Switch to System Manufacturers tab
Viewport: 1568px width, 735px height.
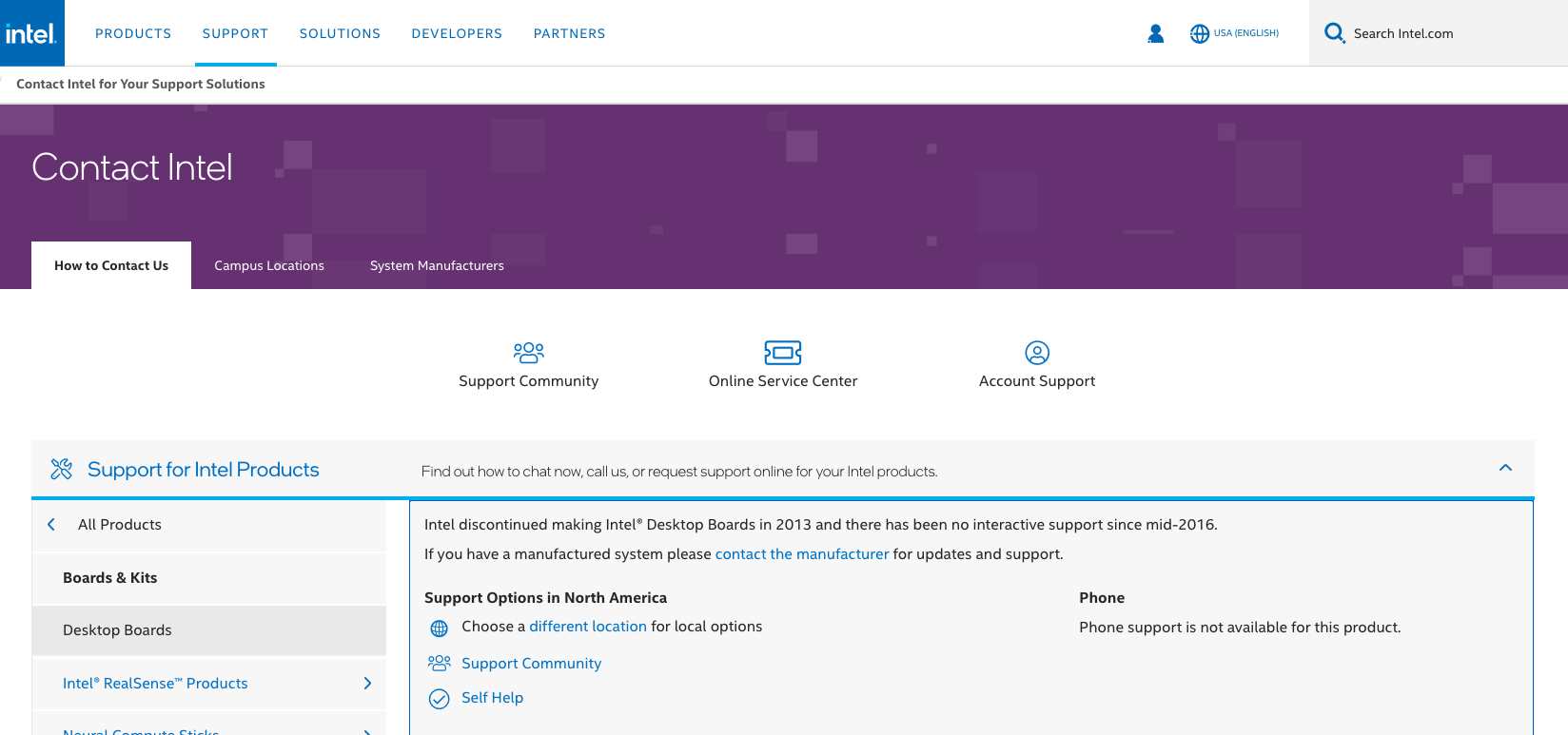(437, 265)
